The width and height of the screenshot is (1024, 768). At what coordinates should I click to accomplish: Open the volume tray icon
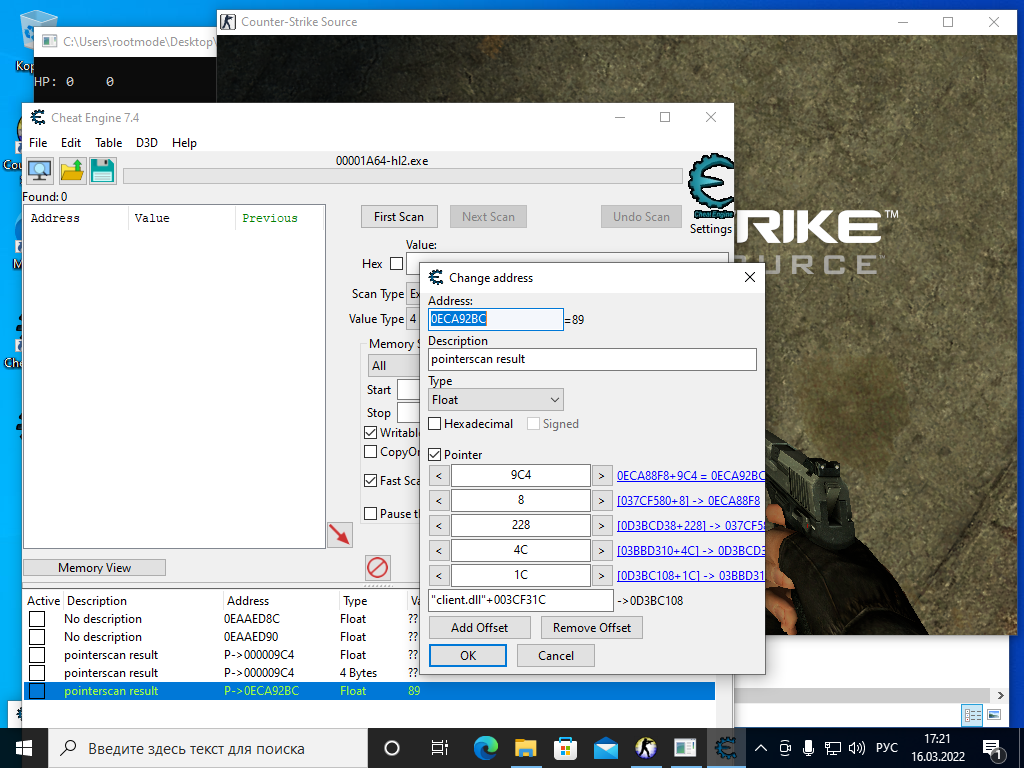pos(856,748)
